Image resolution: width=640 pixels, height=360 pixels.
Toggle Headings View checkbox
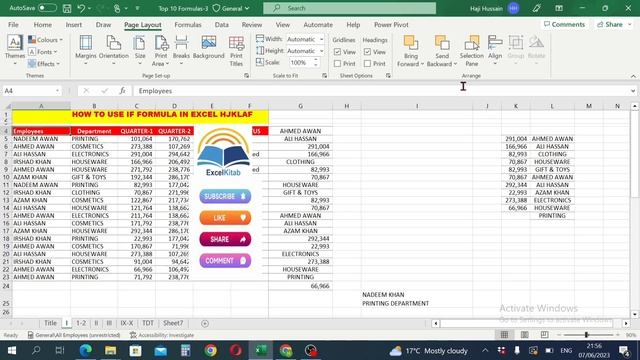coord(367,52)
